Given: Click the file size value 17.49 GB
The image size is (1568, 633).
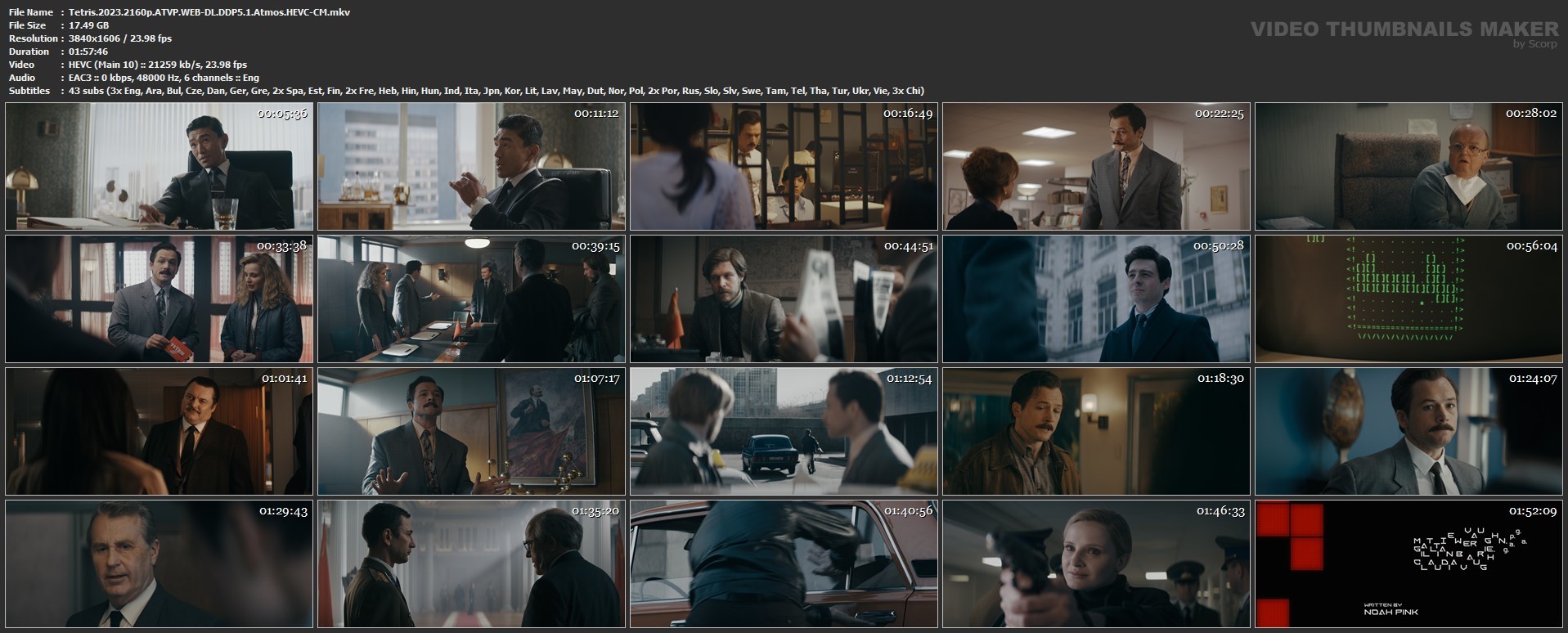Looking at the screenshot, I should click(x=89, y=25).
